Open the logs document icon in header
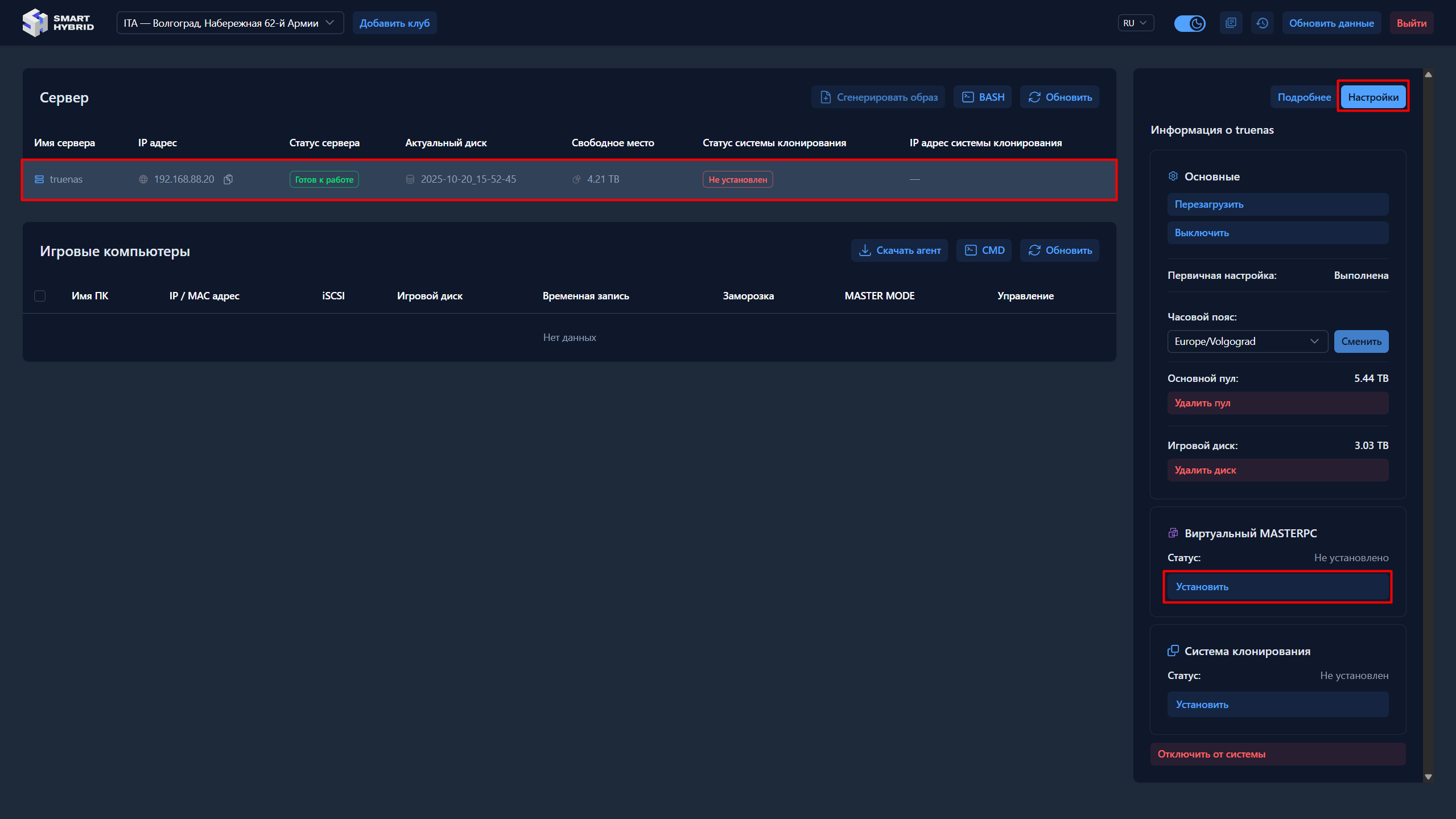This screenshot has height=819, width=1456. (1231, 23)
